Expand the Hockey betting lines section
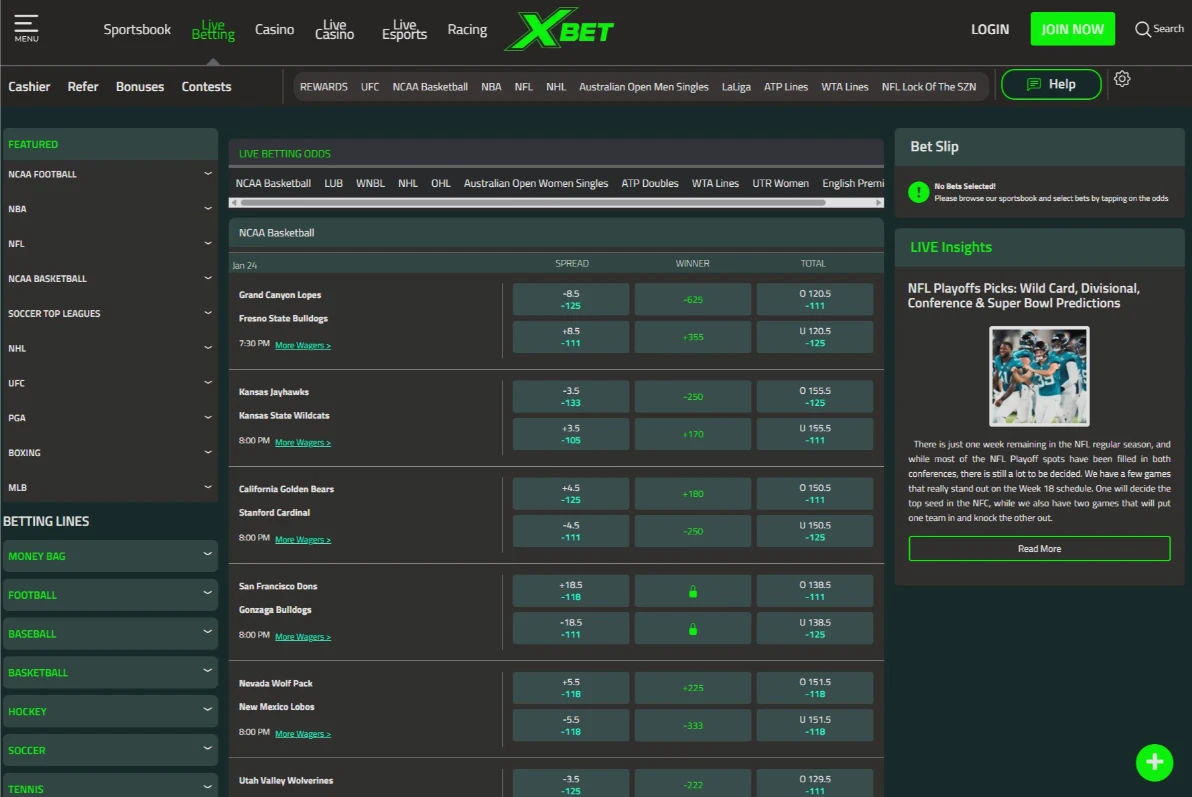The height and width of the screenshot is (797, 1192). point(110,711)
